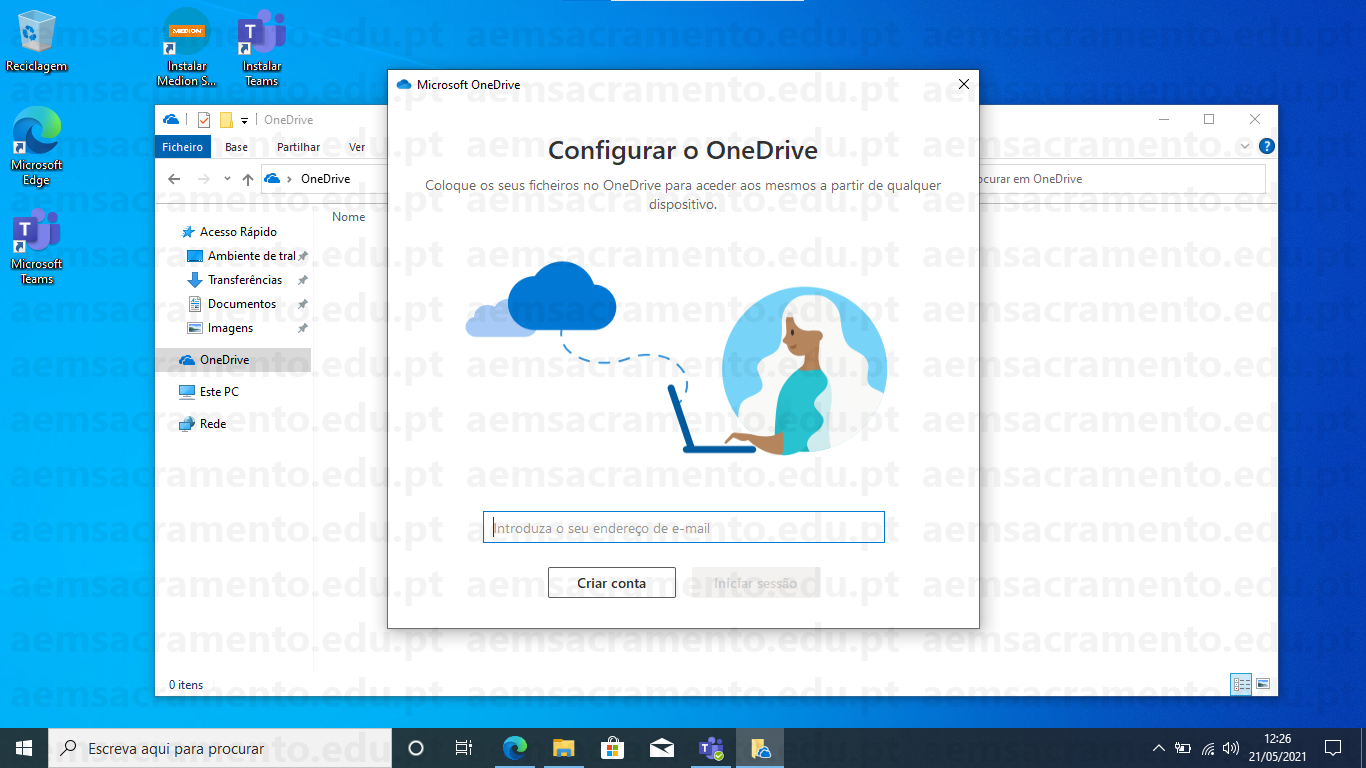Select Este PC in the sidebar

tap(219, 392)
